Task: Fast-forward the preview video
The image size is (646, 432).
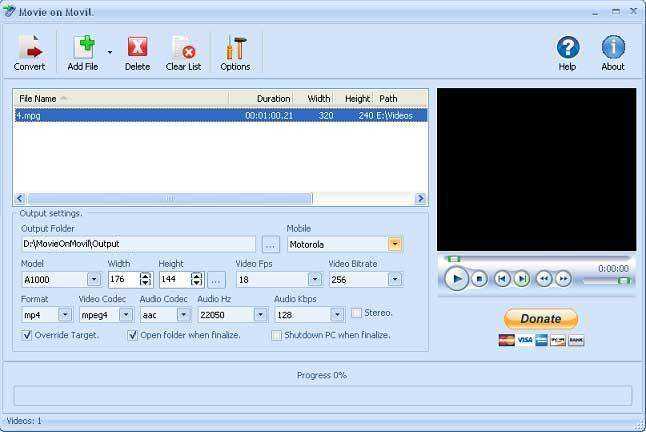Action: (563, 279)
